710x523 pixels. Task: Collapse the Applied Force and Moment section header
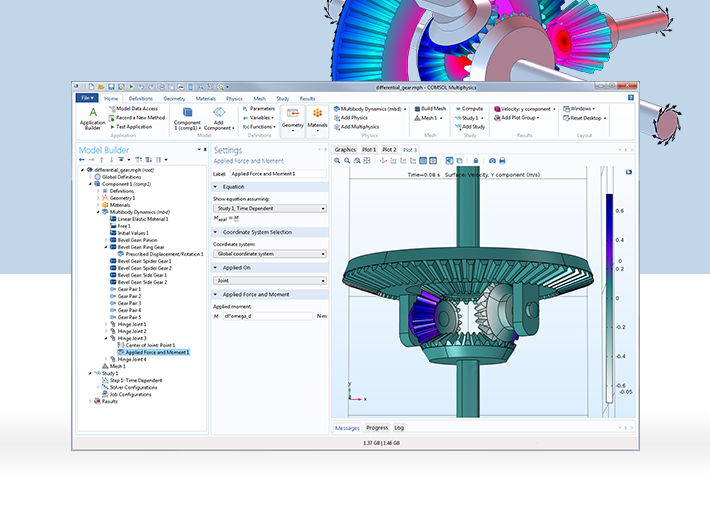[216, 295]
